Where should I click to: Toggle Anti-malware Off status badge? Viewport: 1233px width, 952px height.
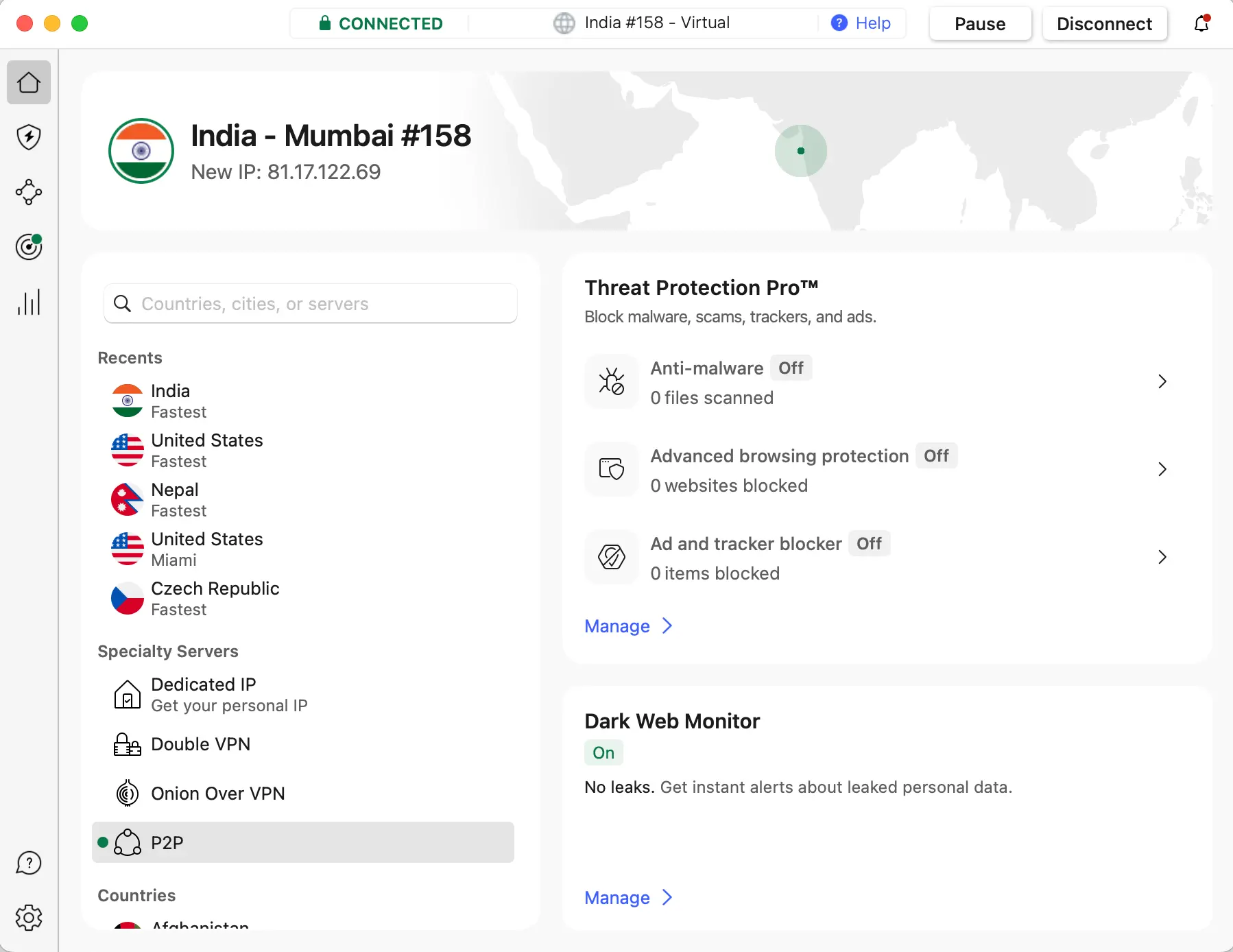[x=791, y=368]
